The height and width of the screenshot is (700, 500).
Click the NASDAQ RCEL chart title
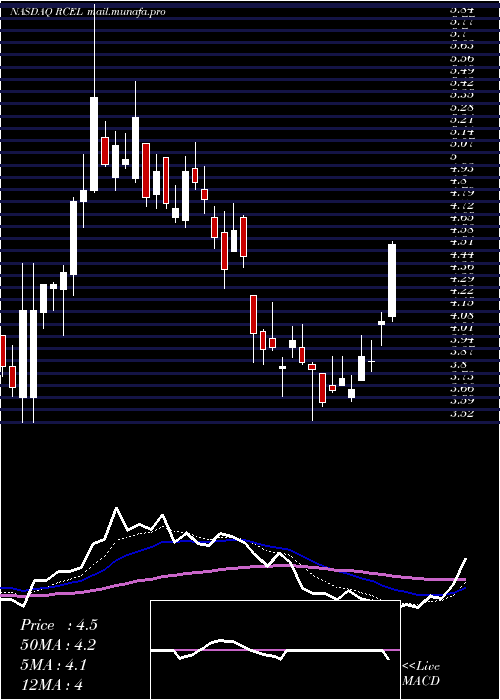point(46,12)
